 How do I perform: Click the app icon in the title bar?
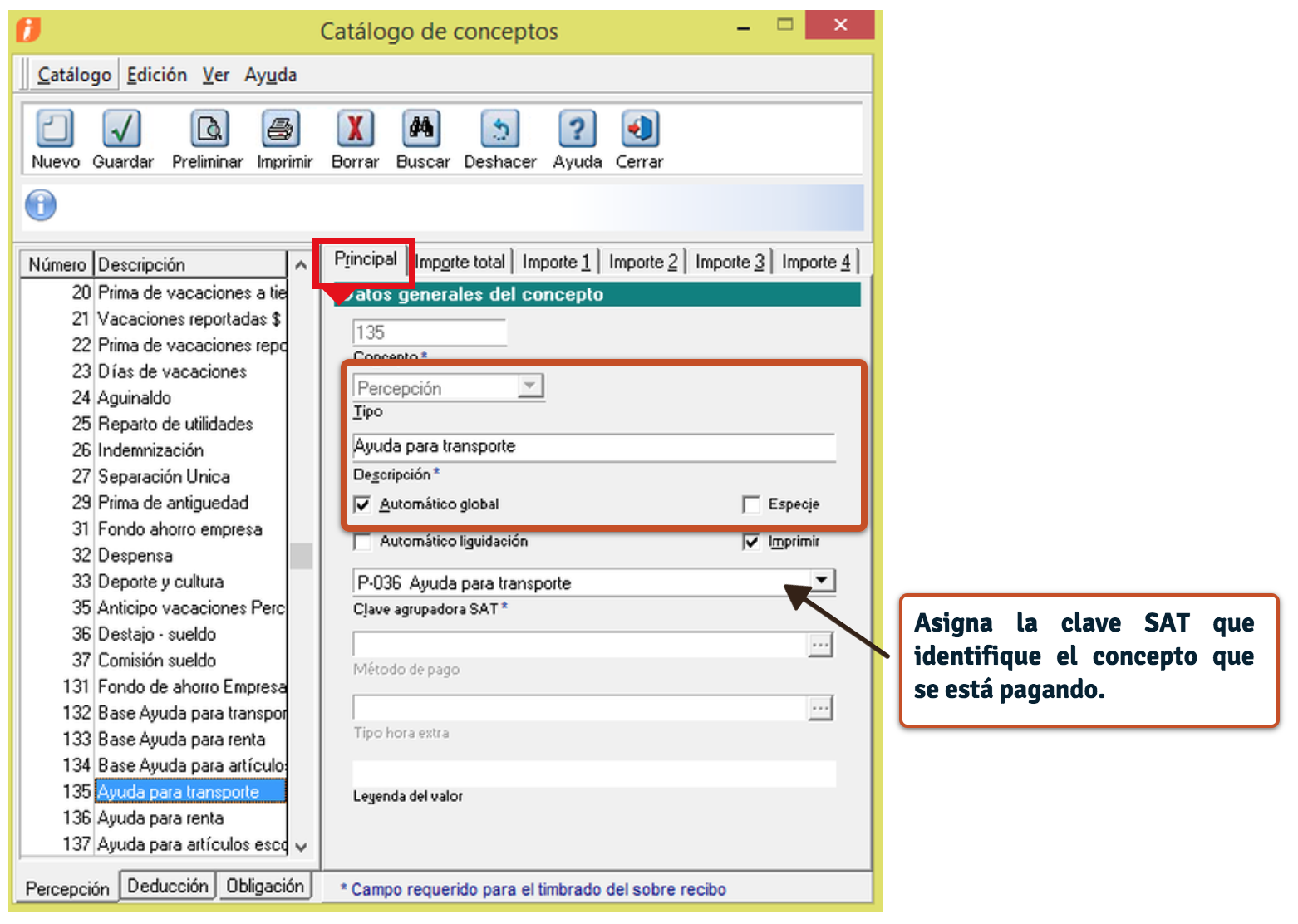coord(27,30)
